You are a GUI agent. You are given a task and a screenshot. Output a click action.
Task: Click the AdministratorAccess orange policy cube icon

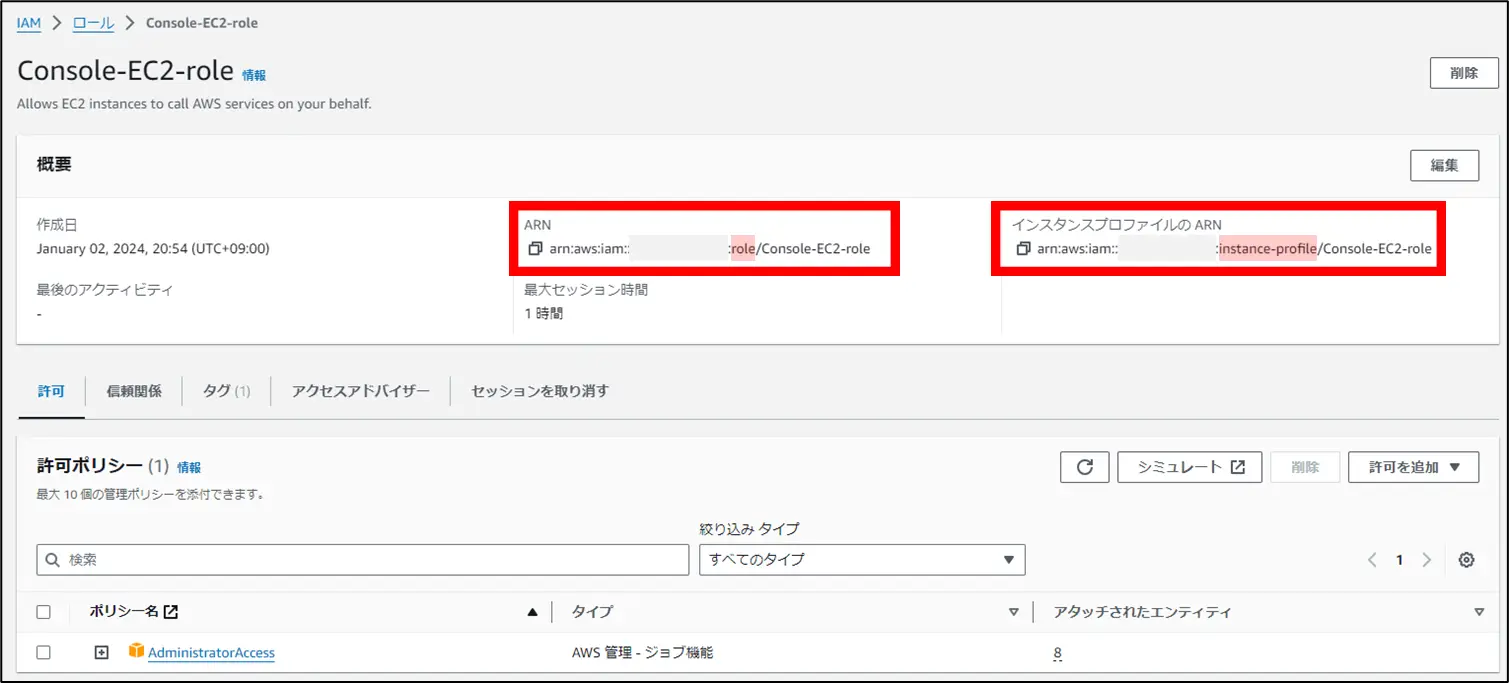(x=137, y=652)
